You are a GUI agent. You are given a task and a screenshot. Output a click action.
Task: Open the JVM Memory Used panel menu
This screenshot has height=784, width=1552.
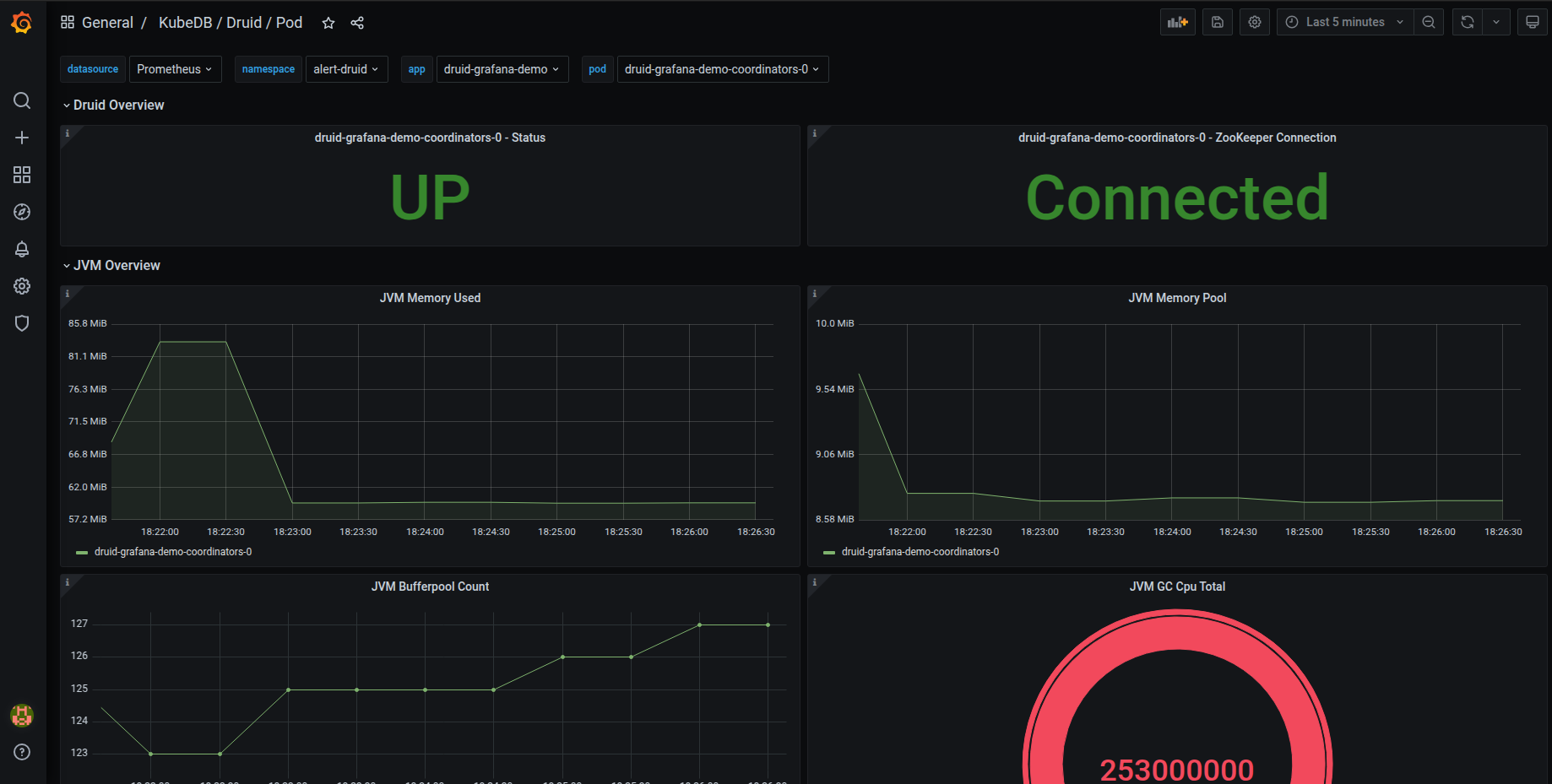click(430, 298)
